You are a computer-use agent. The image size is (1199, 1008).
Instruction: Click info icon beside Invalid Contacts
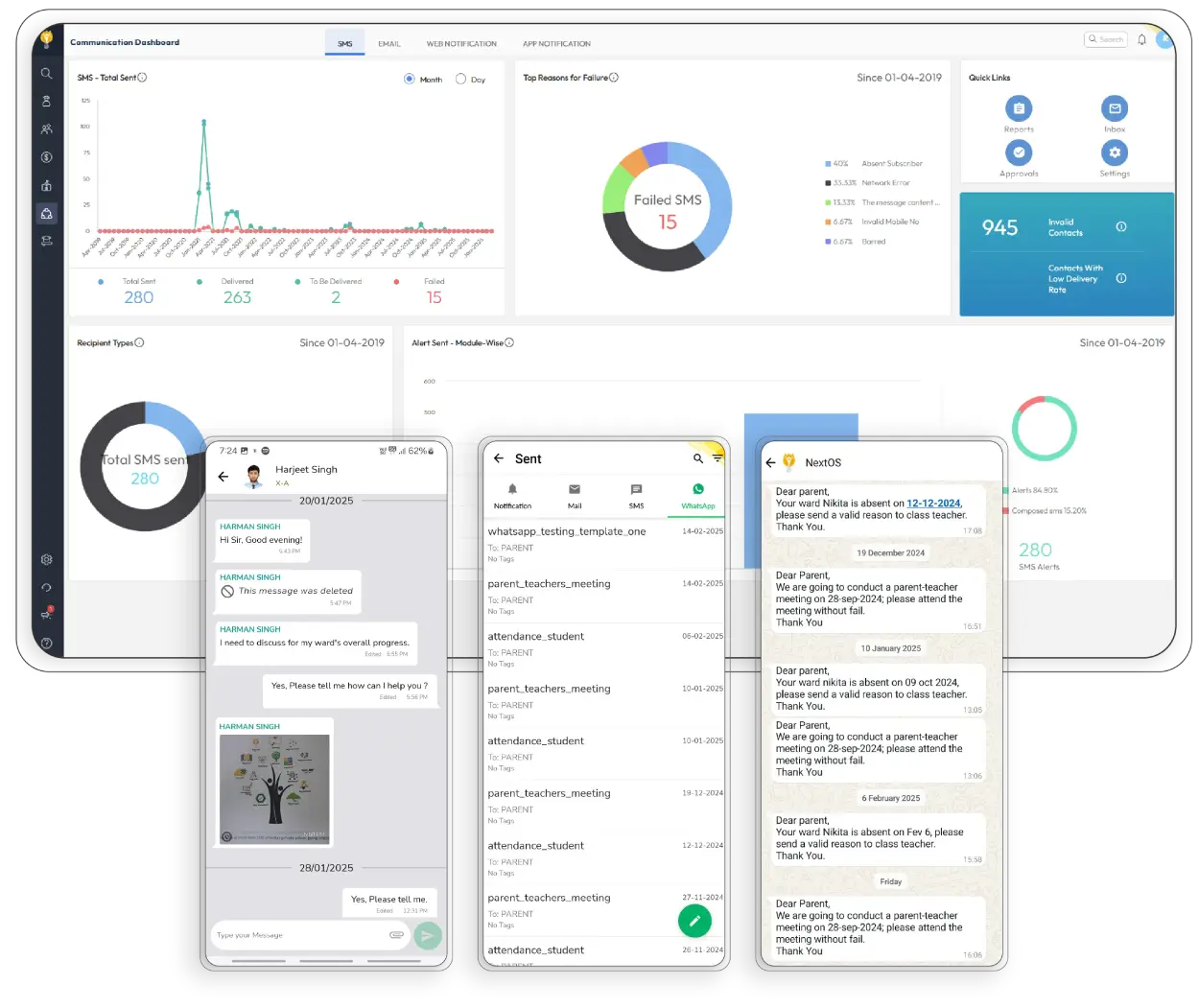pyautogui.click(x=1121, y=227)
